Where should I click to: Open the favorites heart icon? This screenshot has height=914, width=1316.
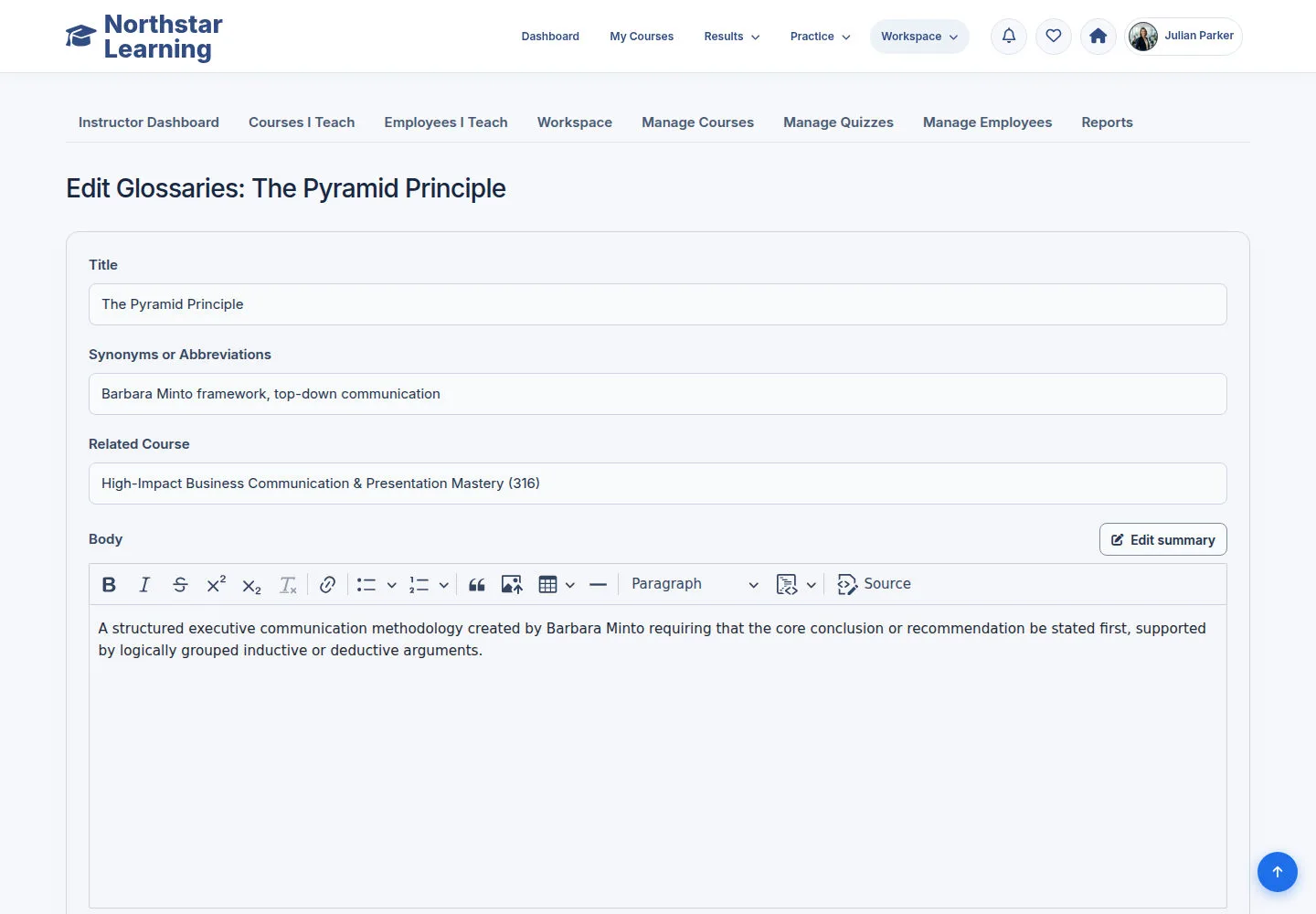[1054, 37]
